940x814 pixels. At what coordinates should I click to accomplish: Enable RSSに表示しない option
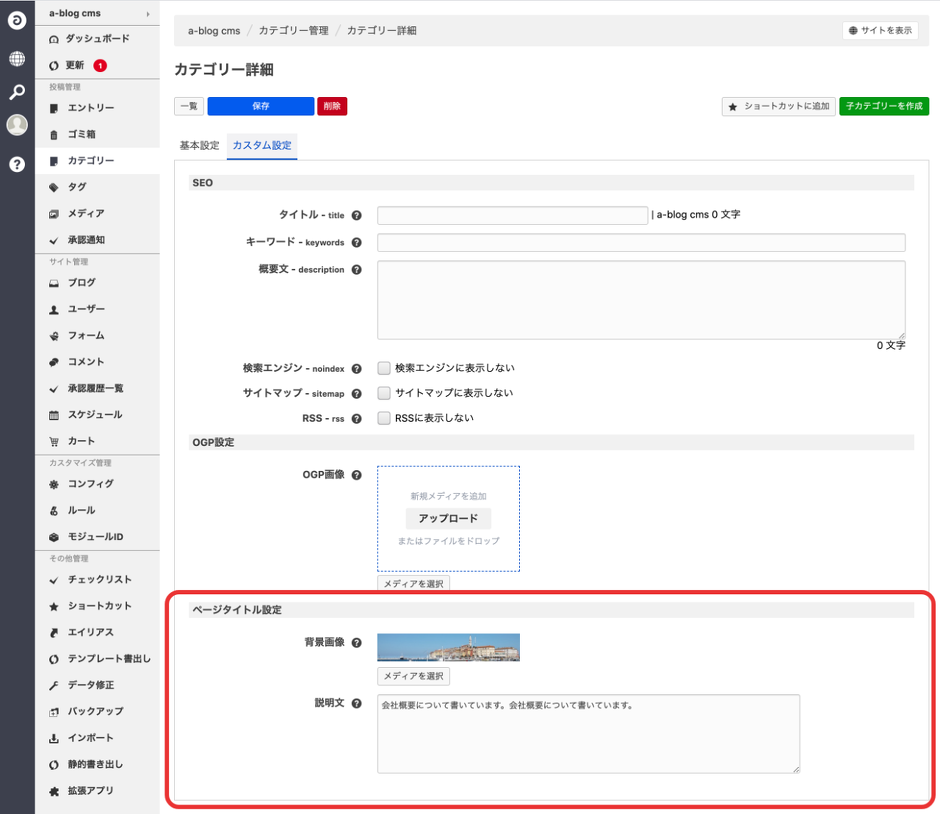pos(383,418)
